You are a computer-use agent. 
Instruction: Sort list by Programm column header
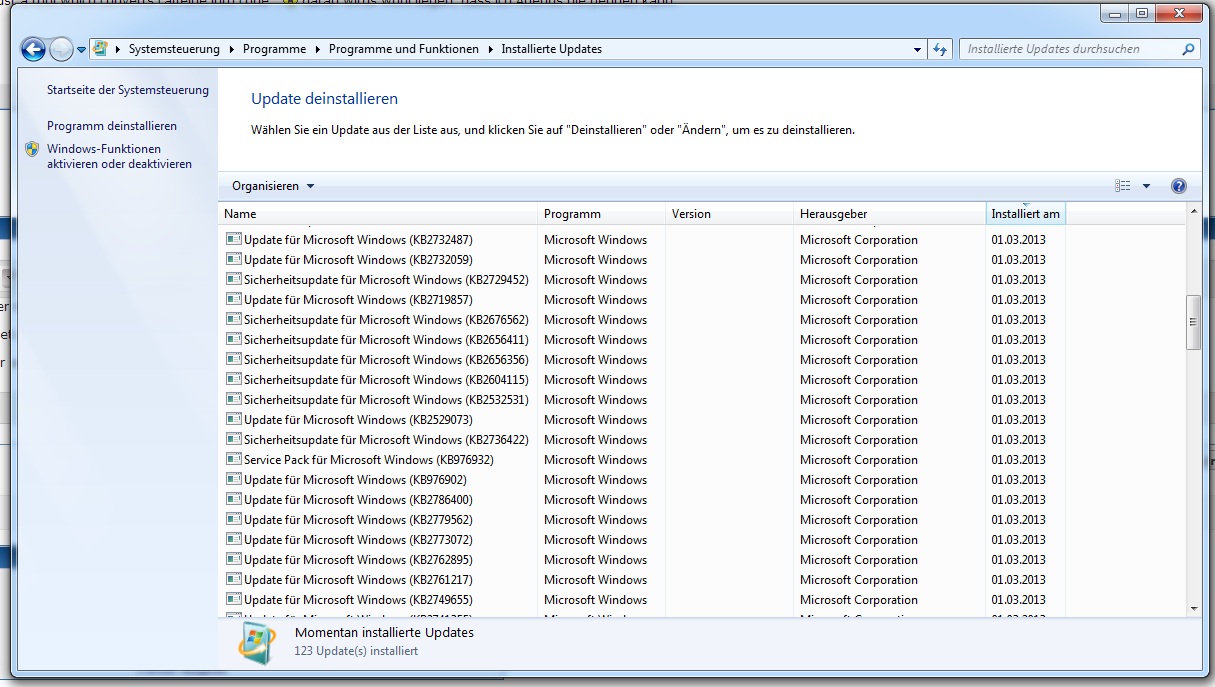click(602, 214)
